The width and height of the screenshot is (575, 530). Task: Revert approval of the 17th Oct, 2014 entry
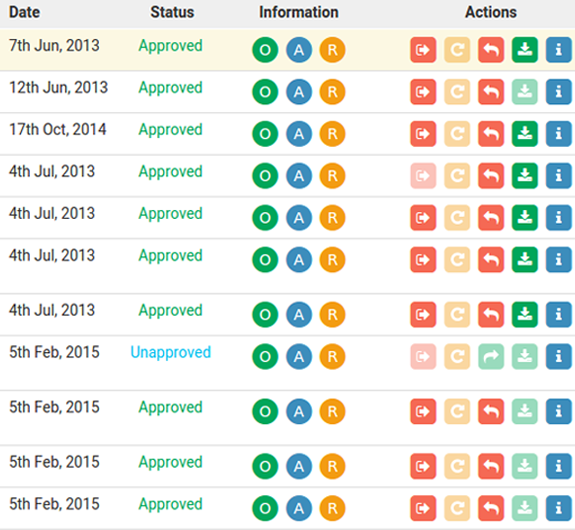491,134
